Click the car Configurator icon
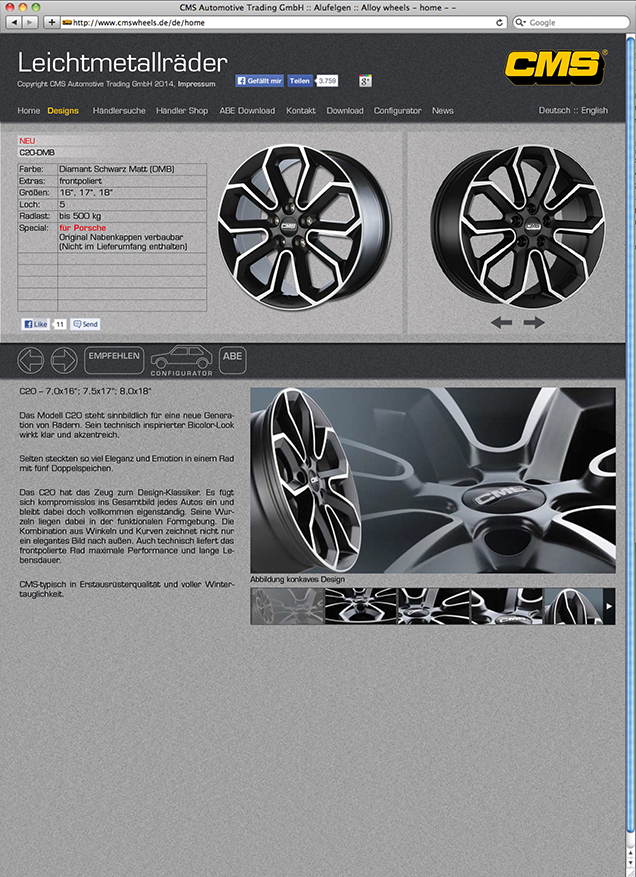The height and width of the screenshot is (877, 636). (x=181, y=360)
